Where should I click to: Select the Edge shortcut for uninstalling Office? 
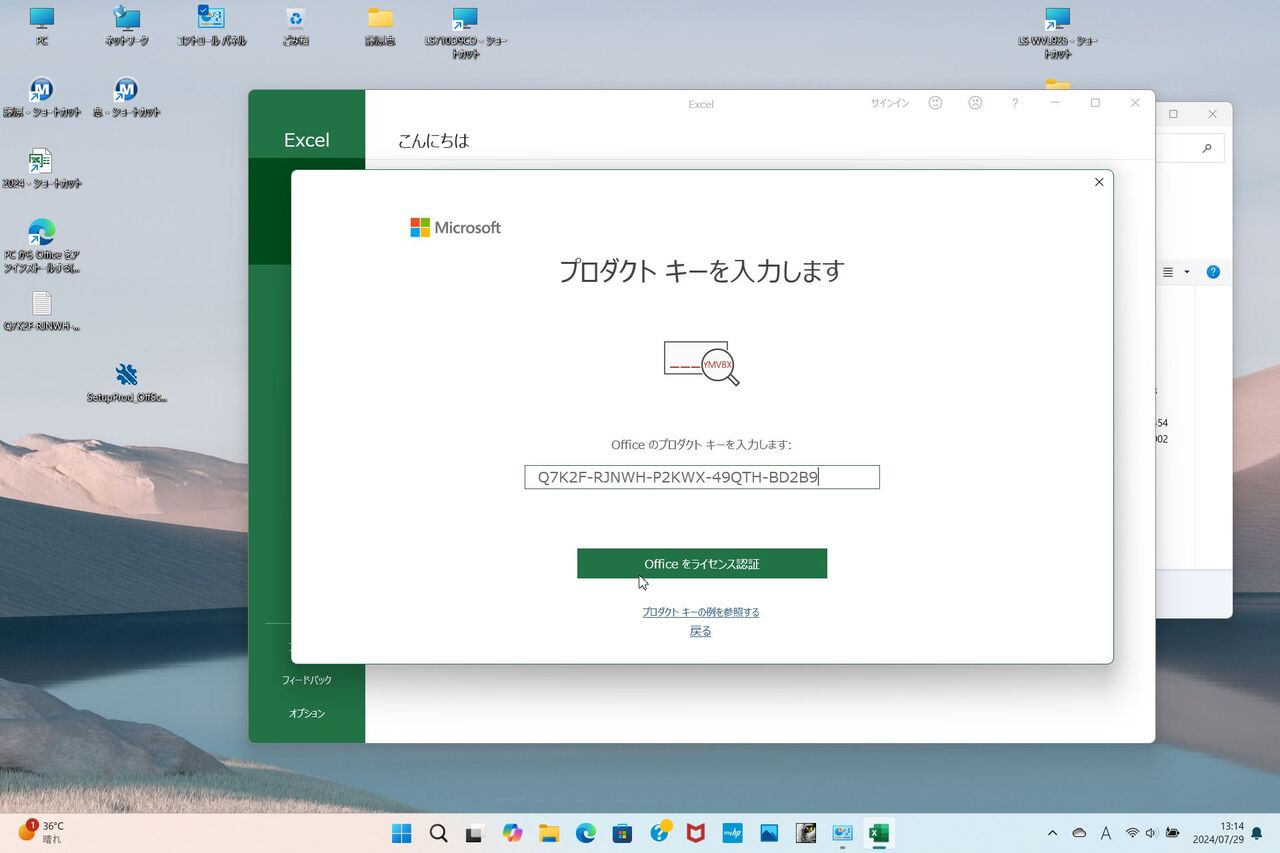(x=42, y=246)
